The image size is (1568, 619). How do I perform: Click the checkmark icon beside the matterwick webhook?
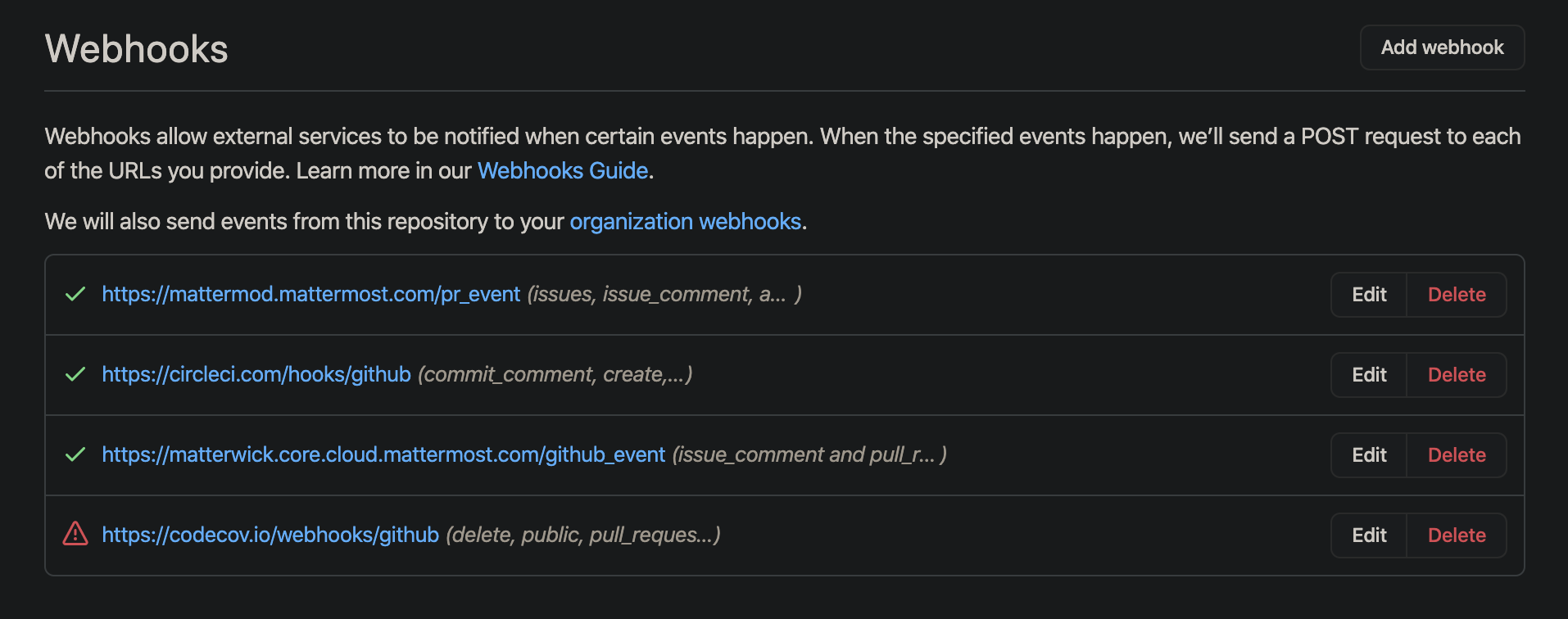[x=74, y=454]
